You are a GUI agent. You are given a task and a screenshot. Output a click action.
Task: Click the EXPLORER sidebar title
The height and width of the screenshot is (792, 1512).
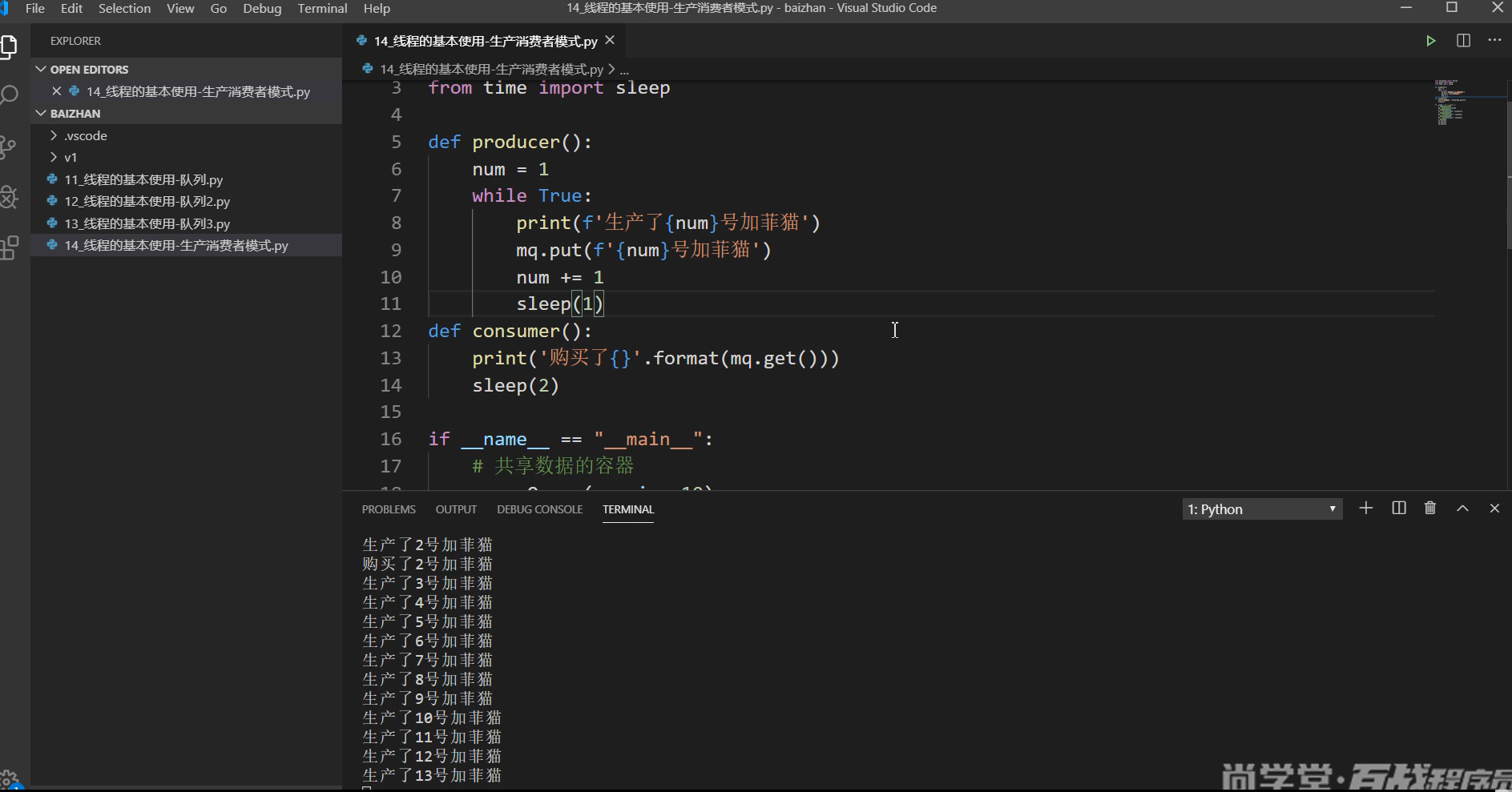(75, 41)
